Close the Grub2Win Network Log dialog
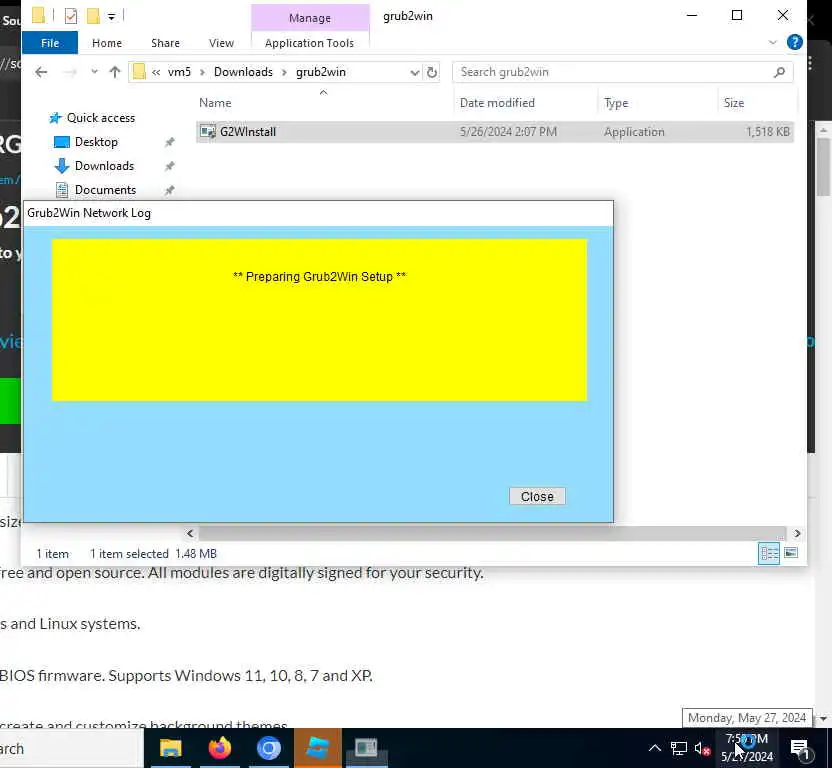This screenshot has width=832, height=768. pos(537,496)
